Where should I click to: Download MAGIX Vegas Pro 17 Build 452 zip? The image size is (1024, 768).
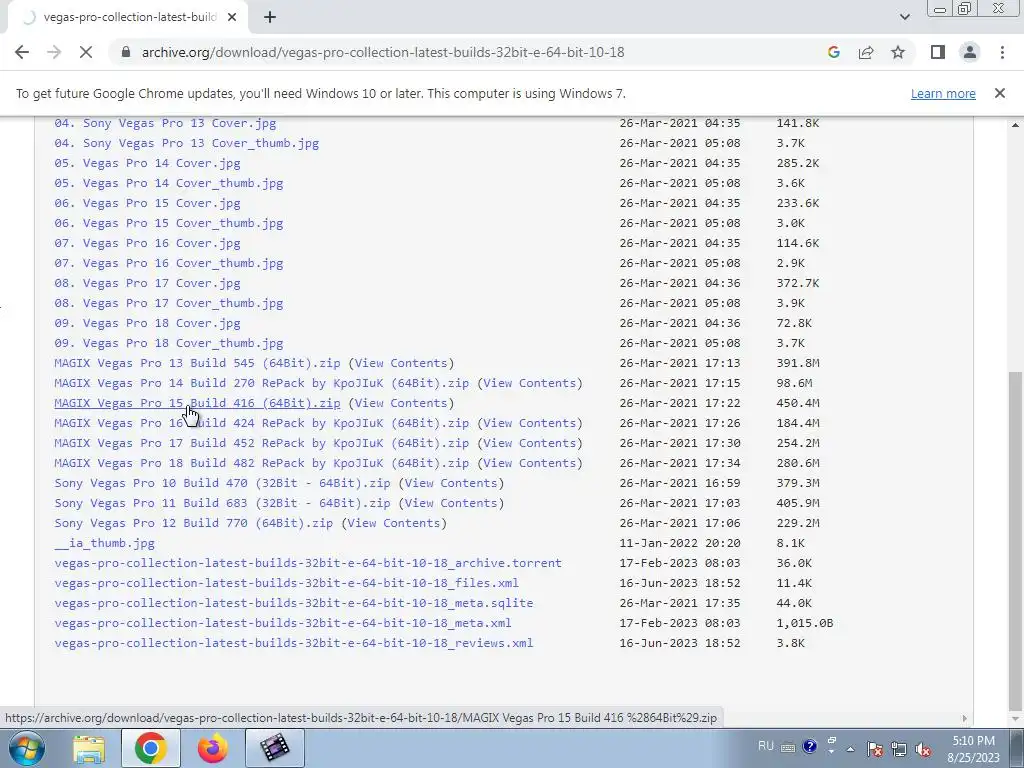pos(261,443)
